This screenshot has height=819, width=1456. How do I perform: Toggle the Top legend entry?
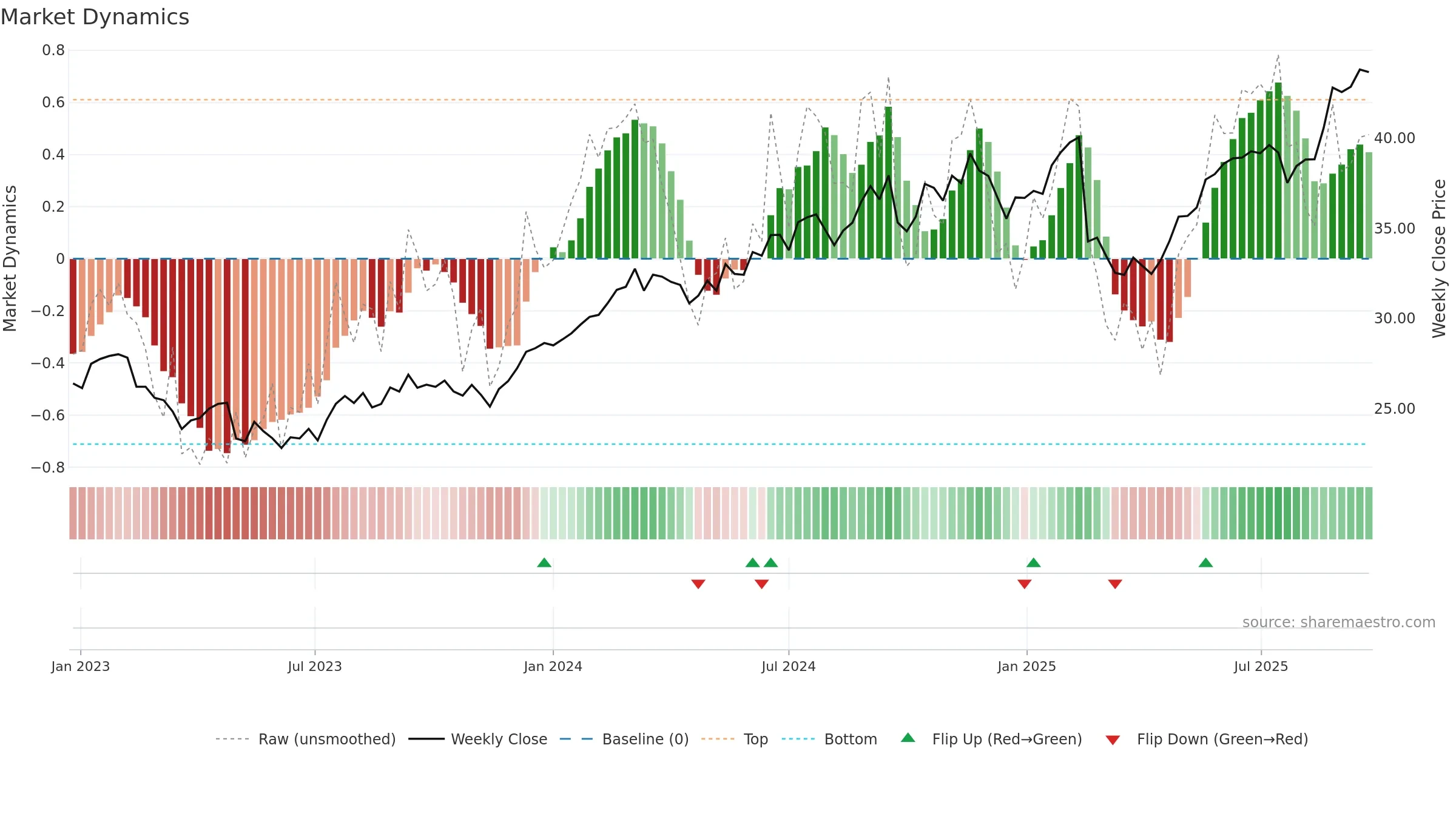pyautogui.click(x=734, y=739)
